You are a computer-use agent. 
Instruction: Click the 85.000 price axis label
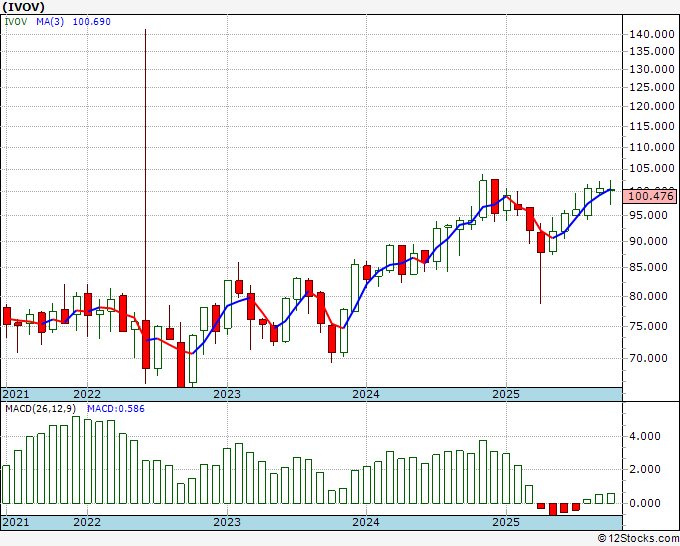(x=648, y=268)
